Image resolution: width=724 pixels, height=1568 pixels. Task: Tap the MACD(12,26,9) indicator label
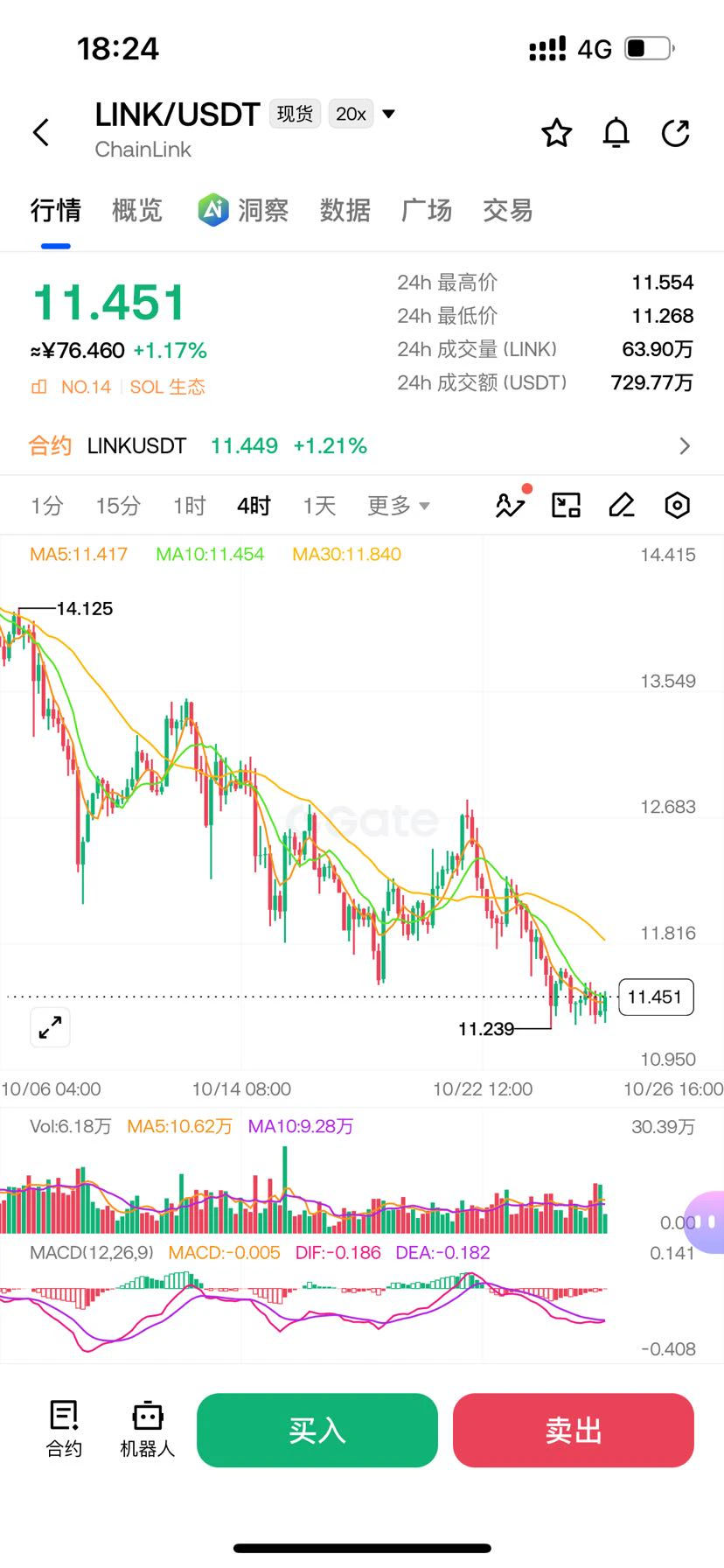pyautogui.click(x=92, y=1252)
